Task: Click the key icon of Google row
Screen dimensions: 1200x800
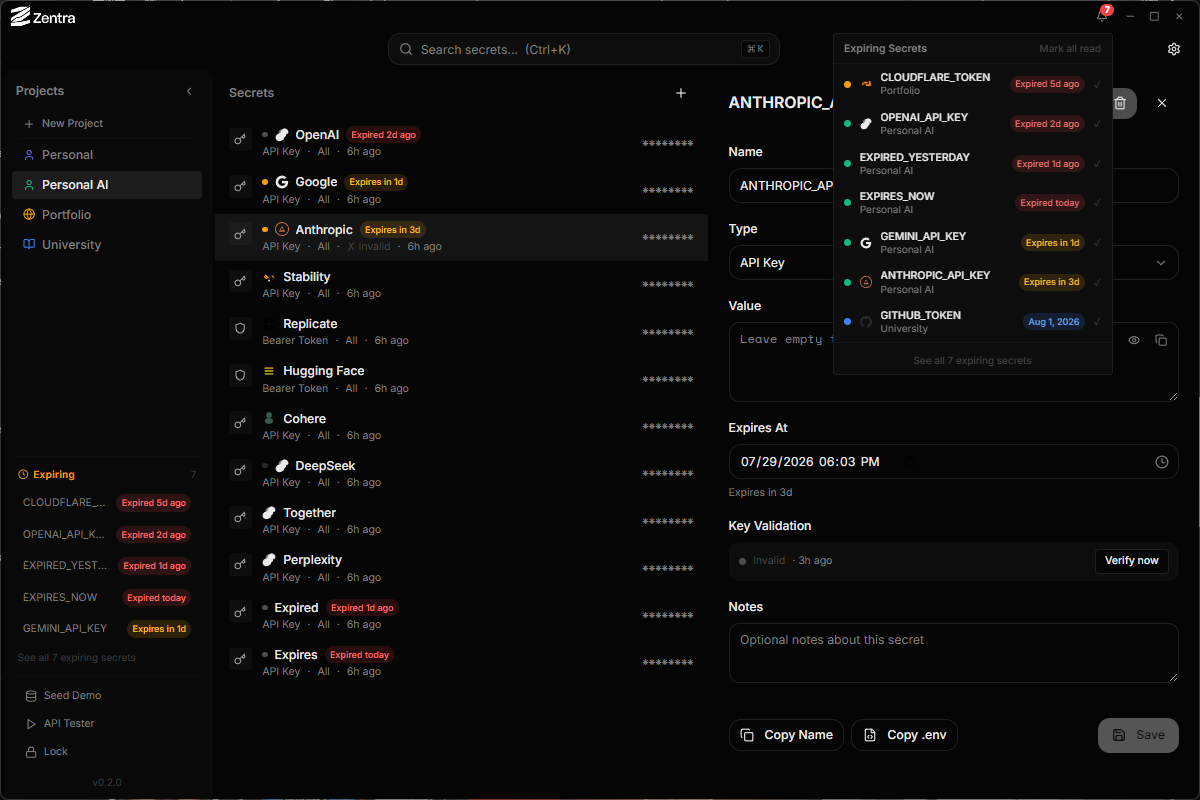Action: 240,186
